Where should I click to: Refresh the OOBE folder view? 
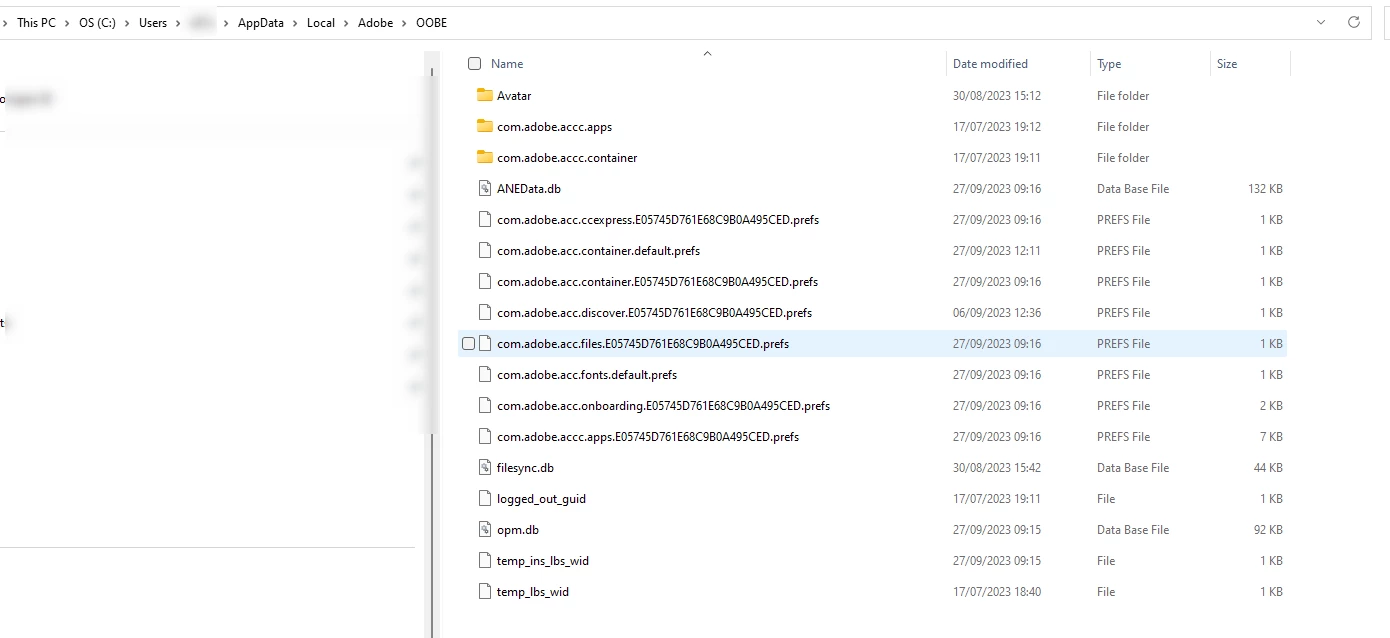(1354, 22)
